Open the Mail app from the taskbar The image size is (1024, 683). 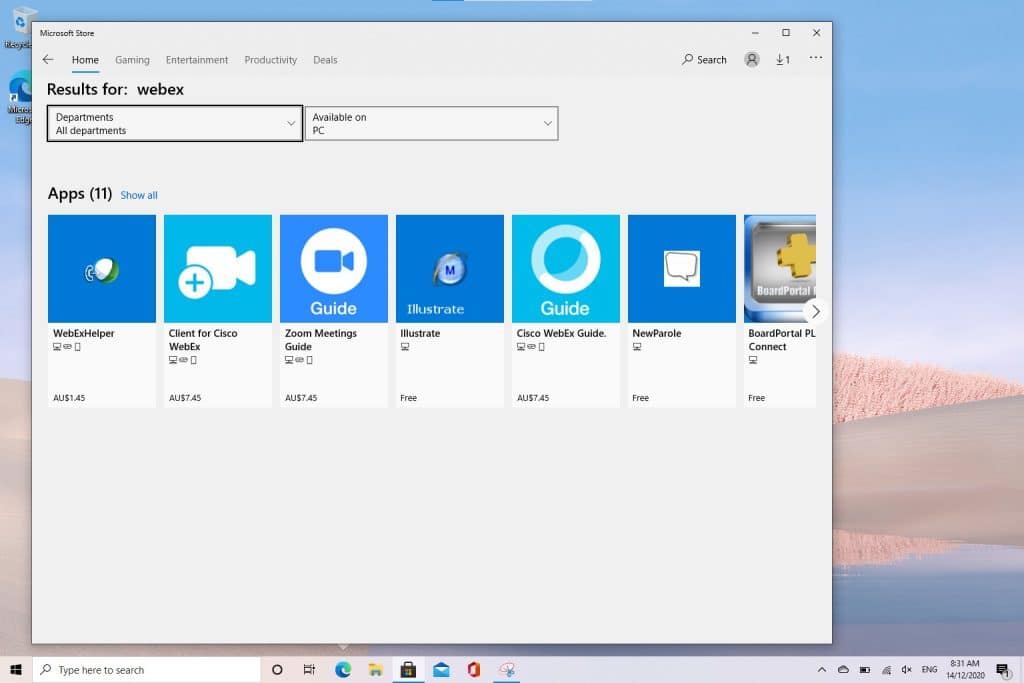click(440, 669)
